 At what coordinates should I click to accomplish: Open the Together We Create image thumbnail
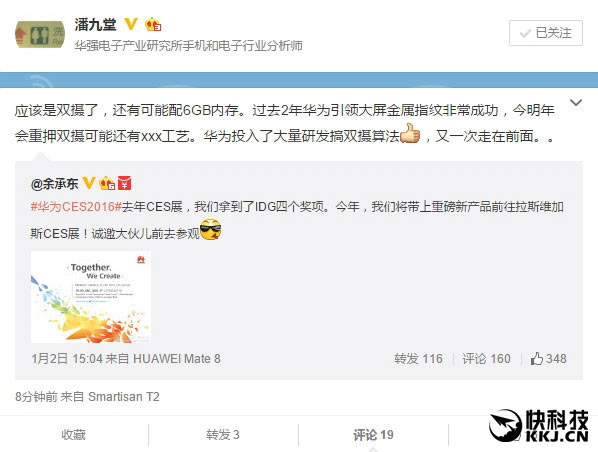tap(91, 297)
